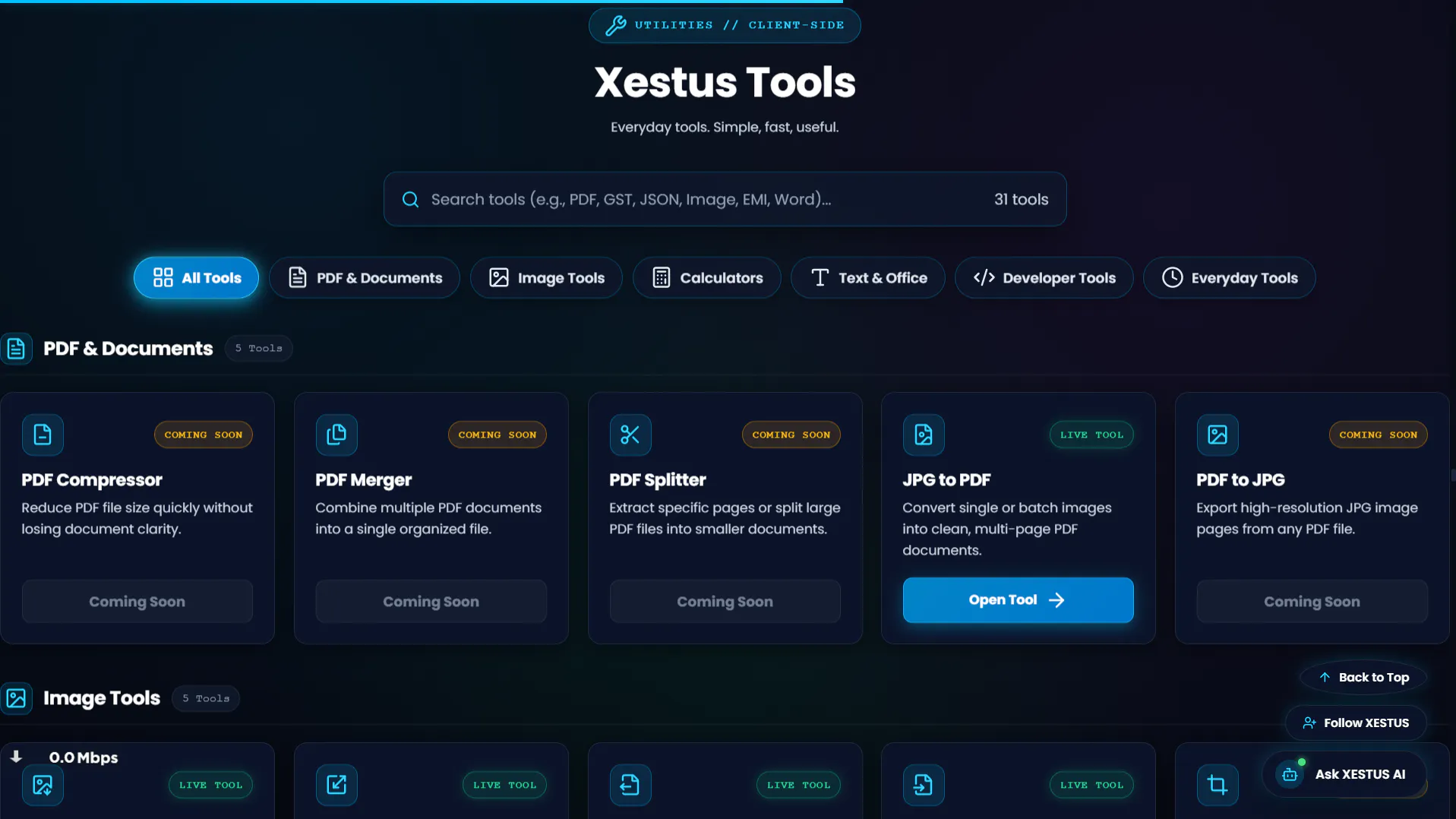1456x819 pixels.
Task: Click the COMING SOON badge on PDF Merger
Action: point(497,435)
